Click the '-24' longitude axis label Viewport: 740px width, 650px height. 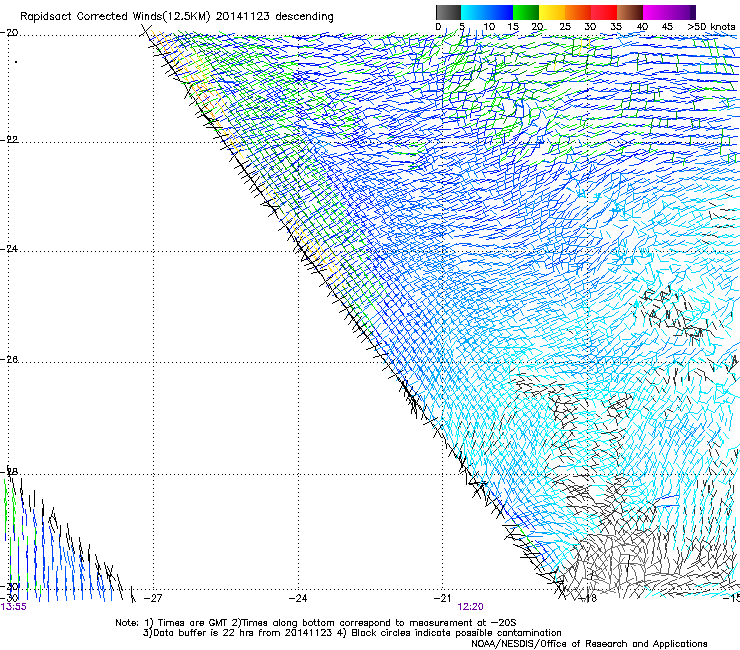[298, 598]
